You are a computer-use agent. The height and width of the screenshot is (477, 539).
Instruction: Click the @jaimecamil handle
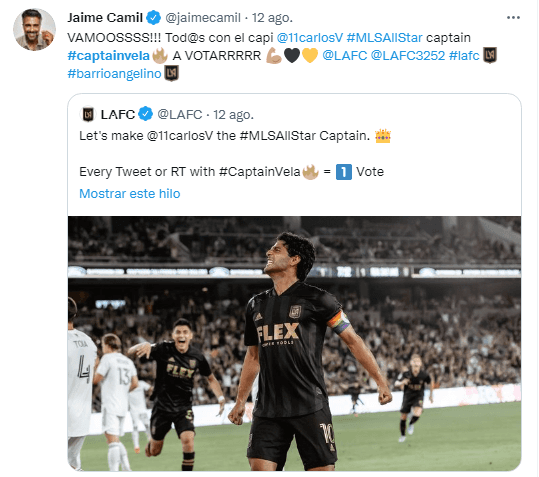point(203,18)
